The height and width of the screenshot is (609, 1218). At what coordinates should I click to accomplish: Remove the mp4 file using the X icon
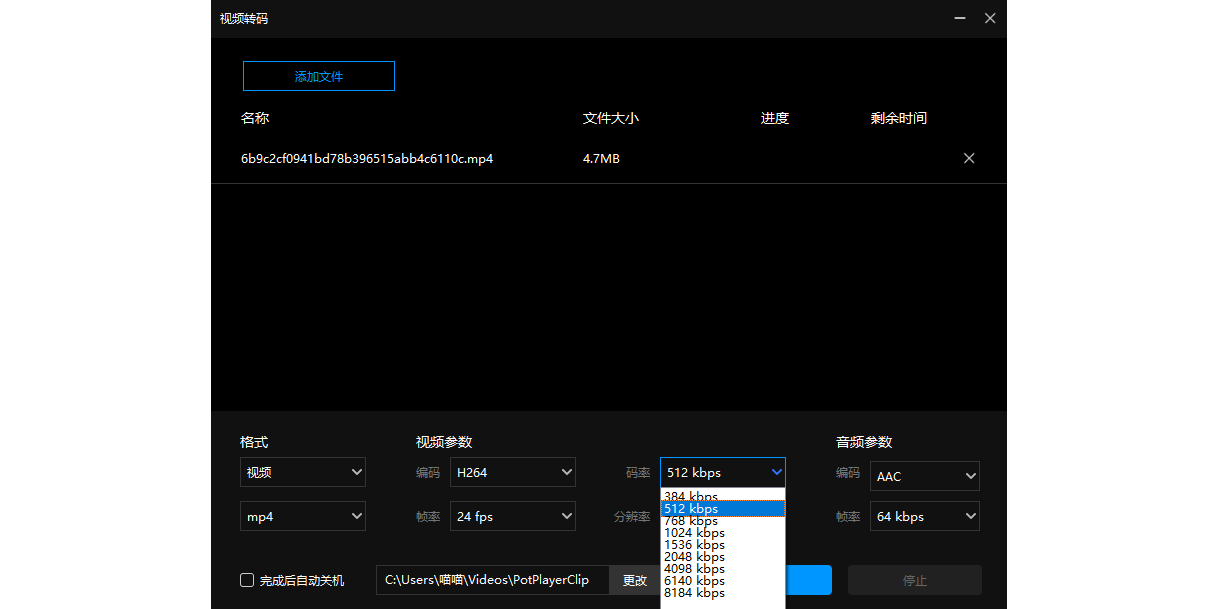pos(968,158)
